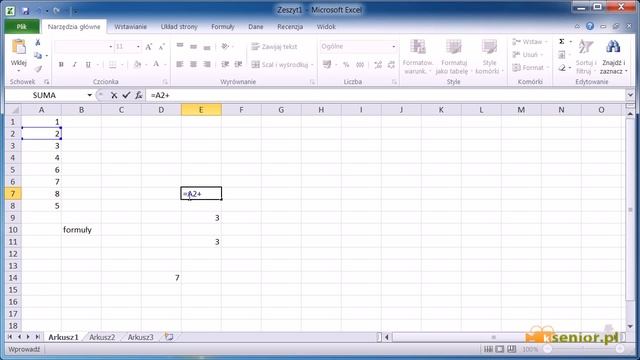Click the Comma style icon
Viewport: 640px width, 360px height.
pyautogui.click(x=360, y=64)
